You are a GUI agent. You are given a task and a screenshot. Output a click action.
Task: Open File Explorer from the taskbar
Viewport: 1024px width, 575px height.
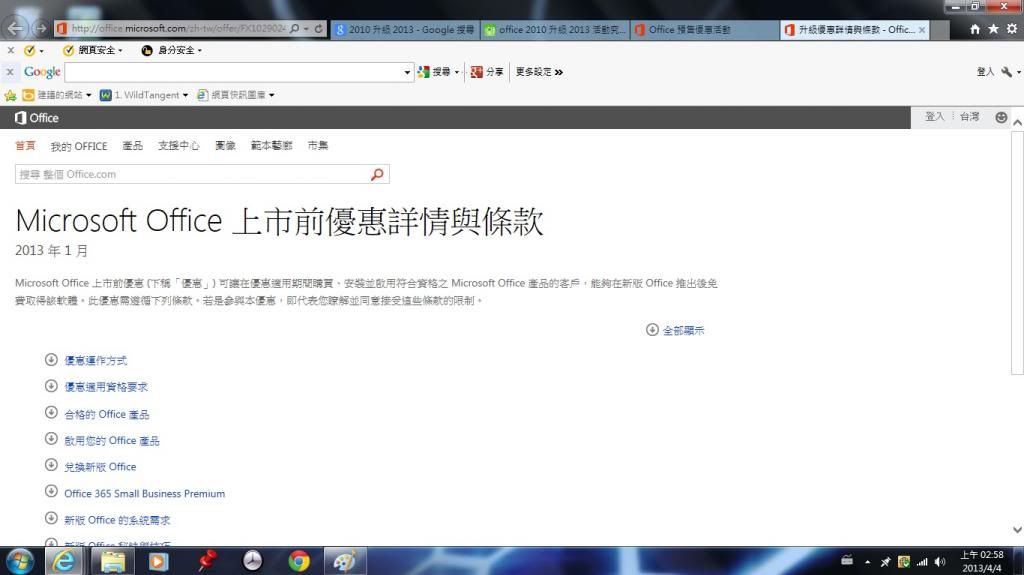point(112,561)
